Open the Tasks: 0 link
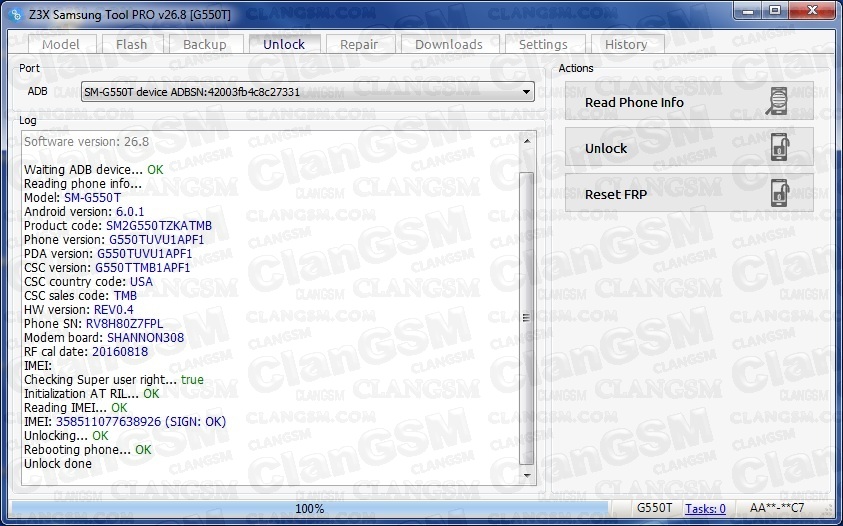The height and width of the screenshot is (526, 843). (x=705, y=508)
